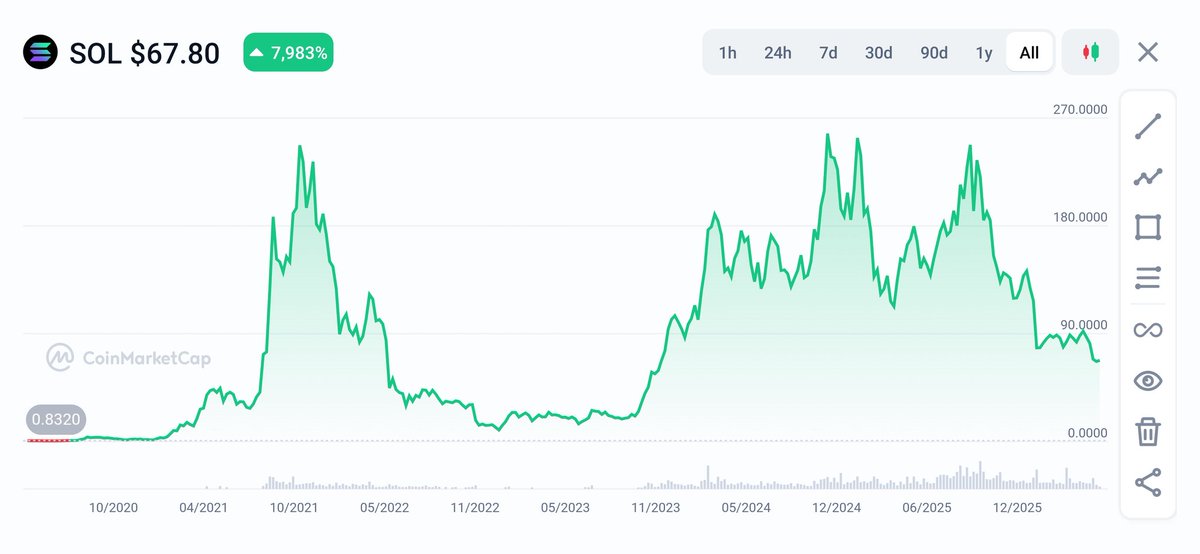Close the SOL chart panel

(1148, 52)
